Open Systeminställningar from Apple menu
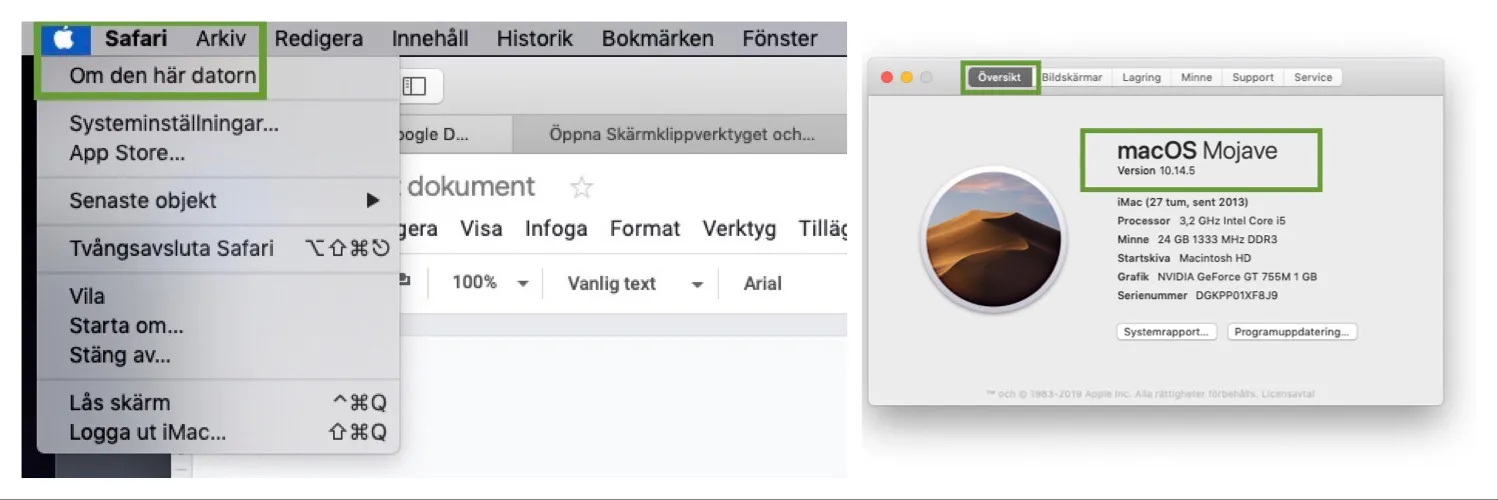 coord(174,124)
